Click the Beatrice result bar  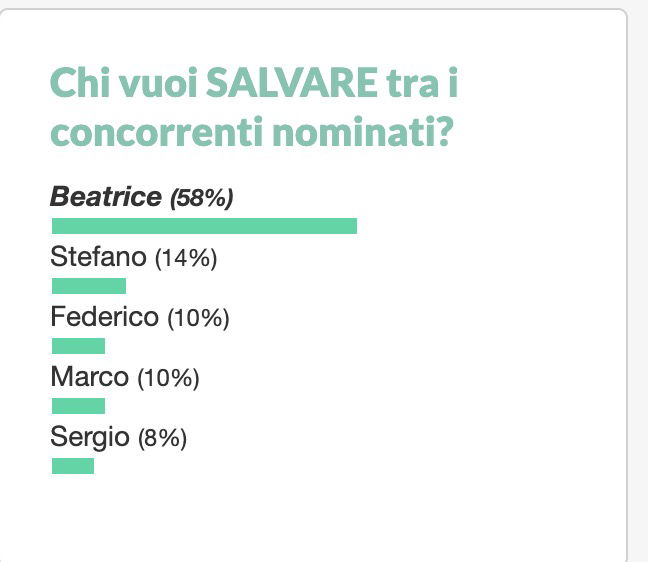pyautogui.click(x=204, y=226)
